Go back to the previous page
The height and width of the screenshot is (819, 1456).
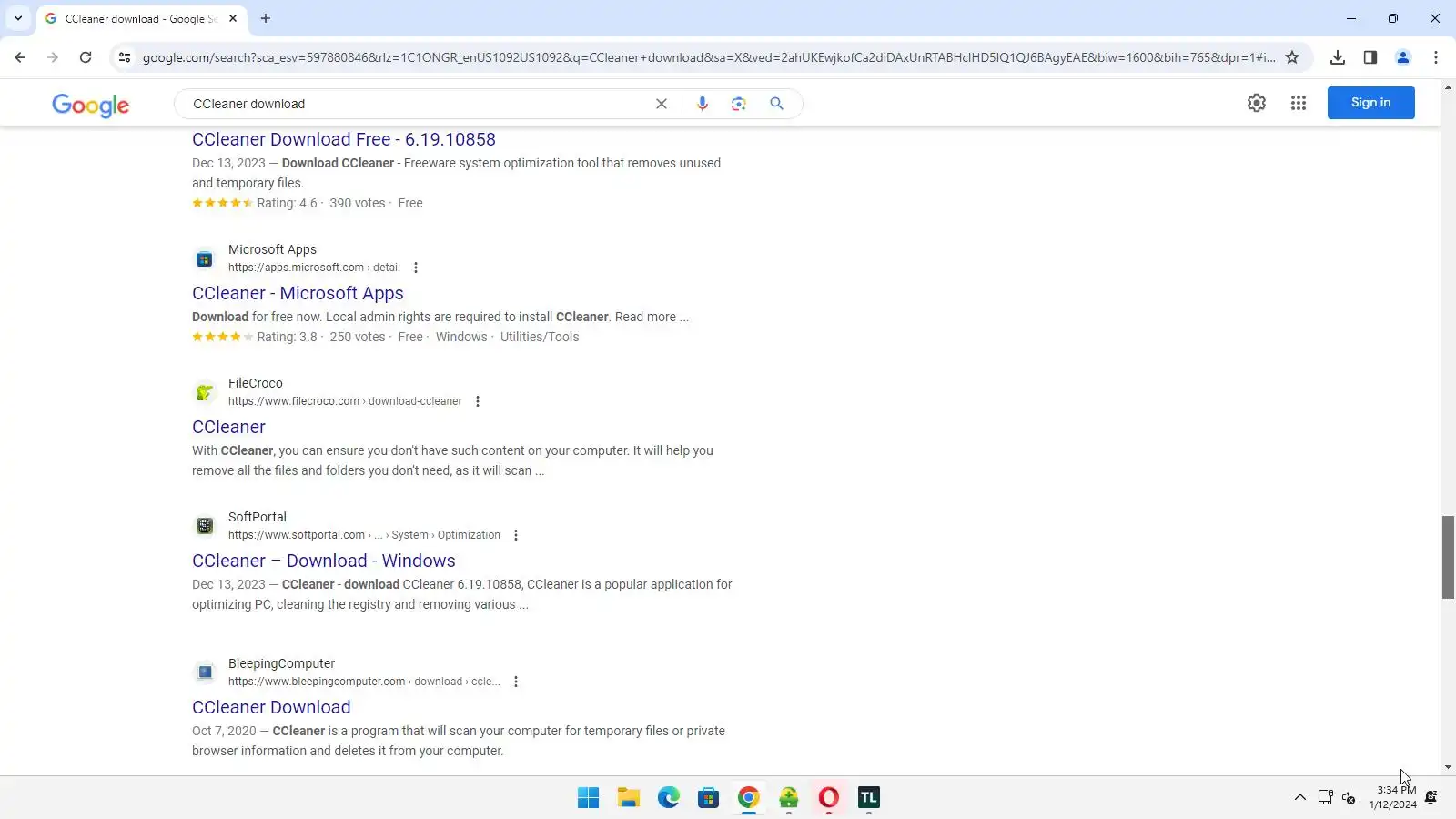coord(20,57)
